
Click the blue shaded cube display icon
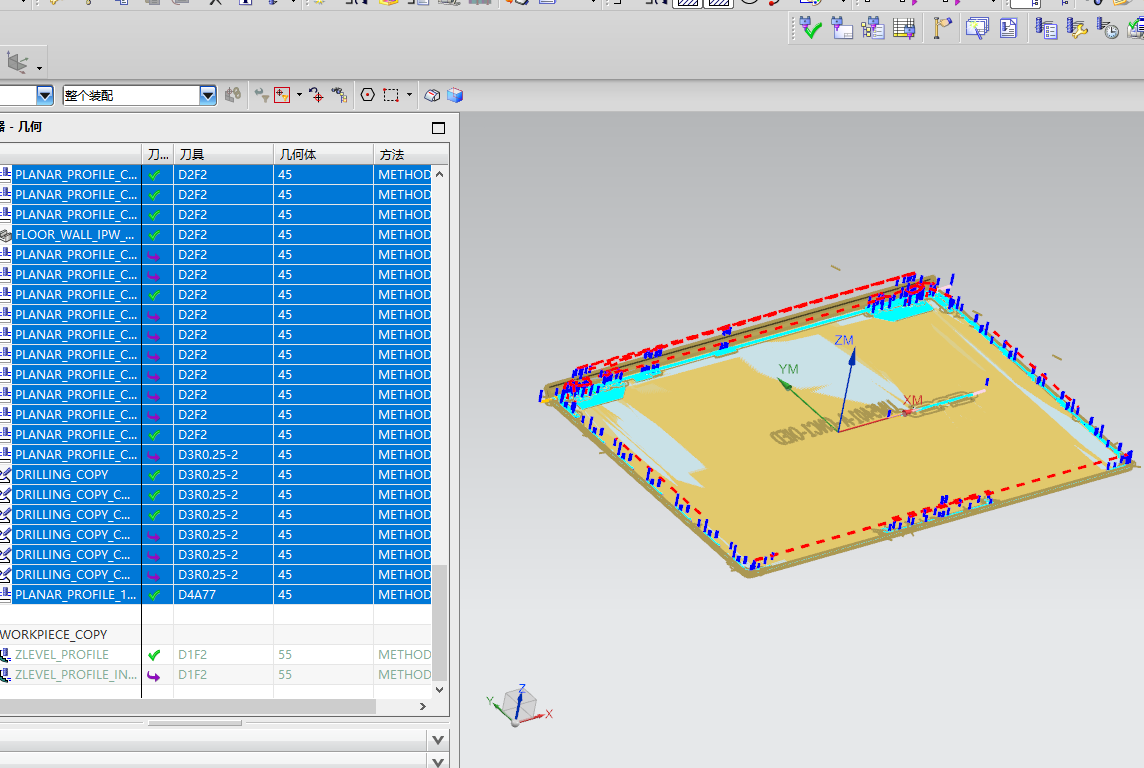click(456, 95)
